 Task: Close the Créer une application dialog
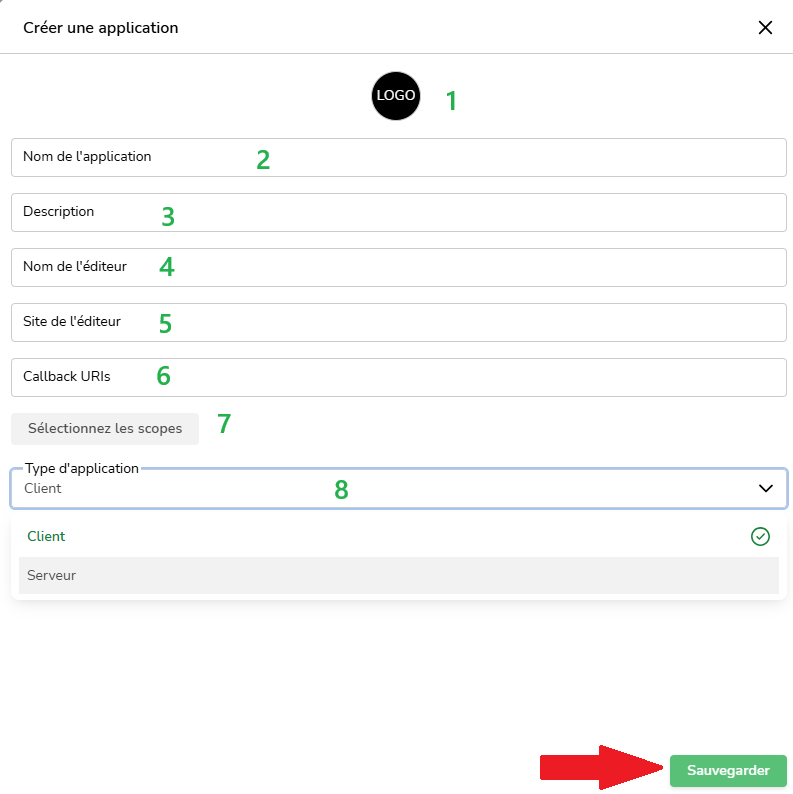(x=765, y=28)
